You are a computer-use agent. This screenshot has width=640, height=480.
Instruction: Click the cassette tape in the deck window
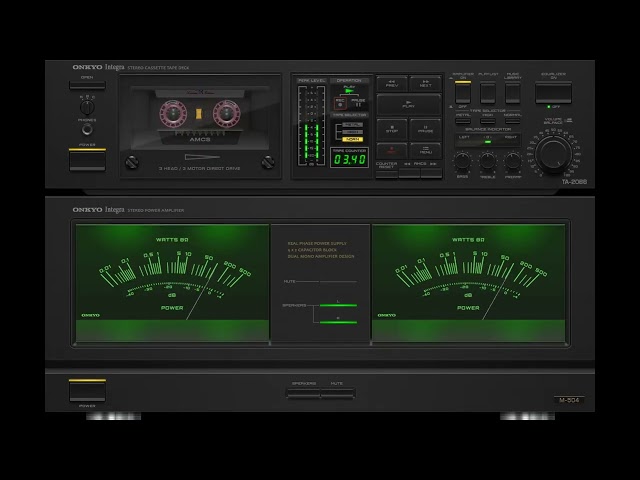coord(199,116)
